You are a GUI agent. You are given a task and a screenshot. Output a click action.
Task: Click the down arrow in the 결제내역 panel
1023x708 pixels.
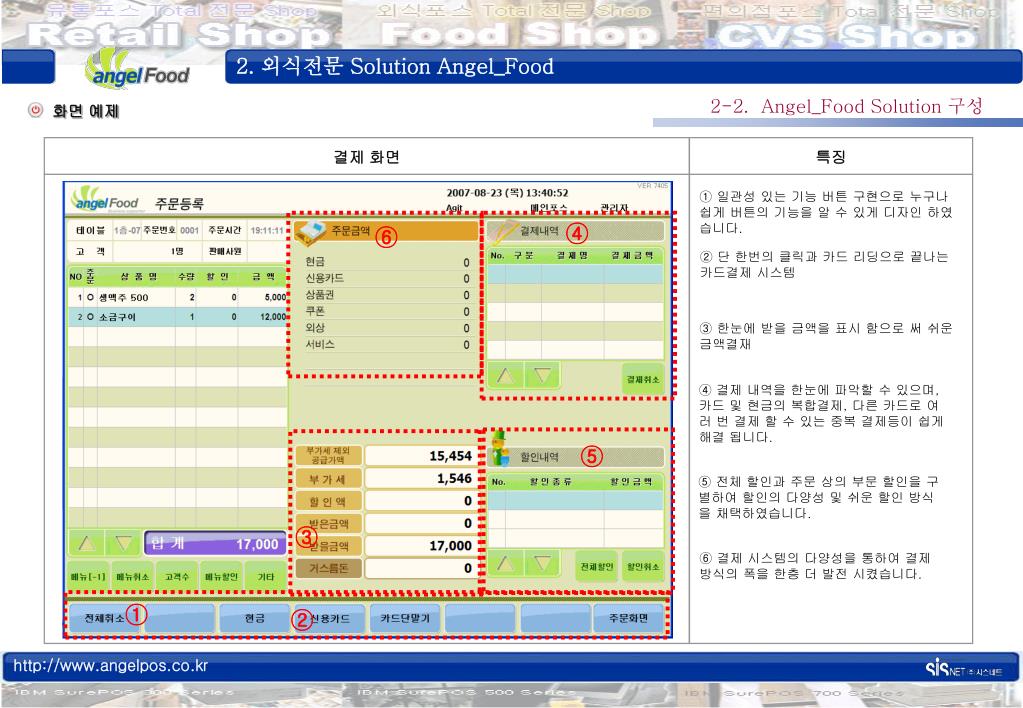(542, 377)
